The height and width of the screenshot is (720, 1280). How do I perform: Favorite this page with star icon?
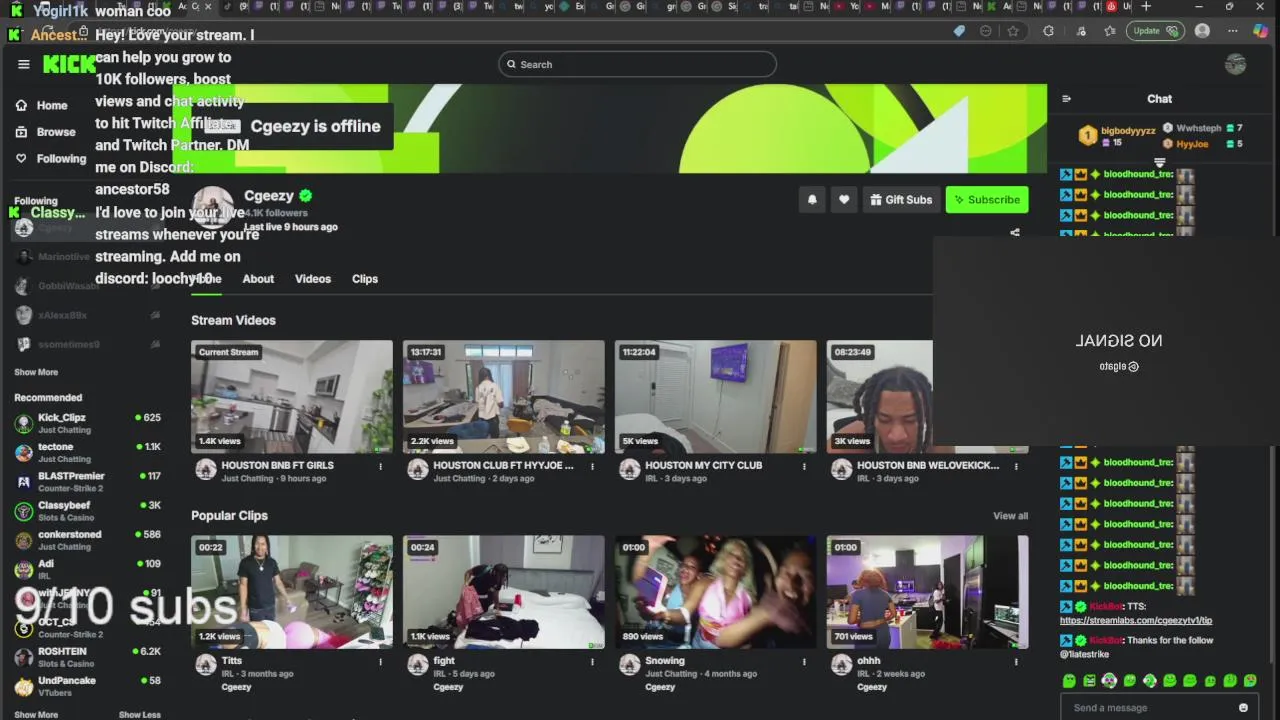(x=1013, y=31)
